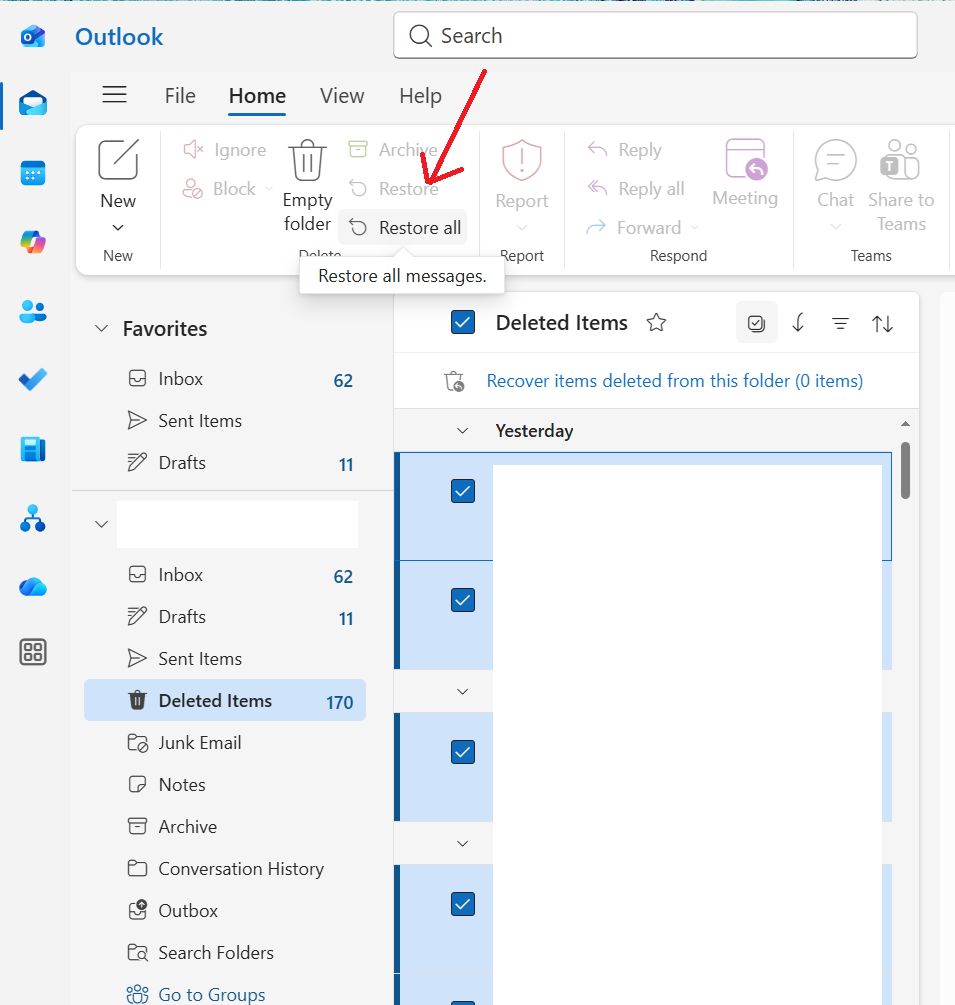Uncheck the first message under Yesterday

(463, 492)
